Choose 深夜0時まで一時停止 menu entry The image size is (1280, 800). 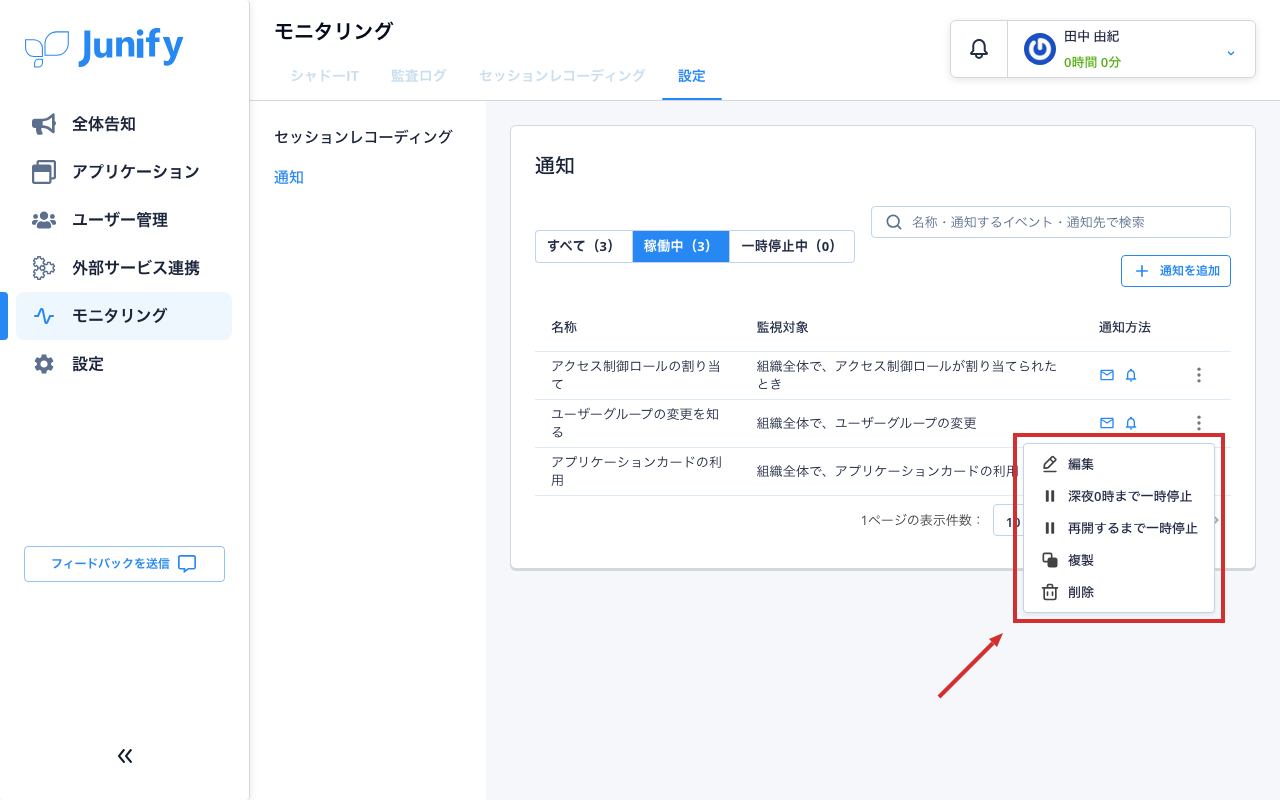(1118, 496)
